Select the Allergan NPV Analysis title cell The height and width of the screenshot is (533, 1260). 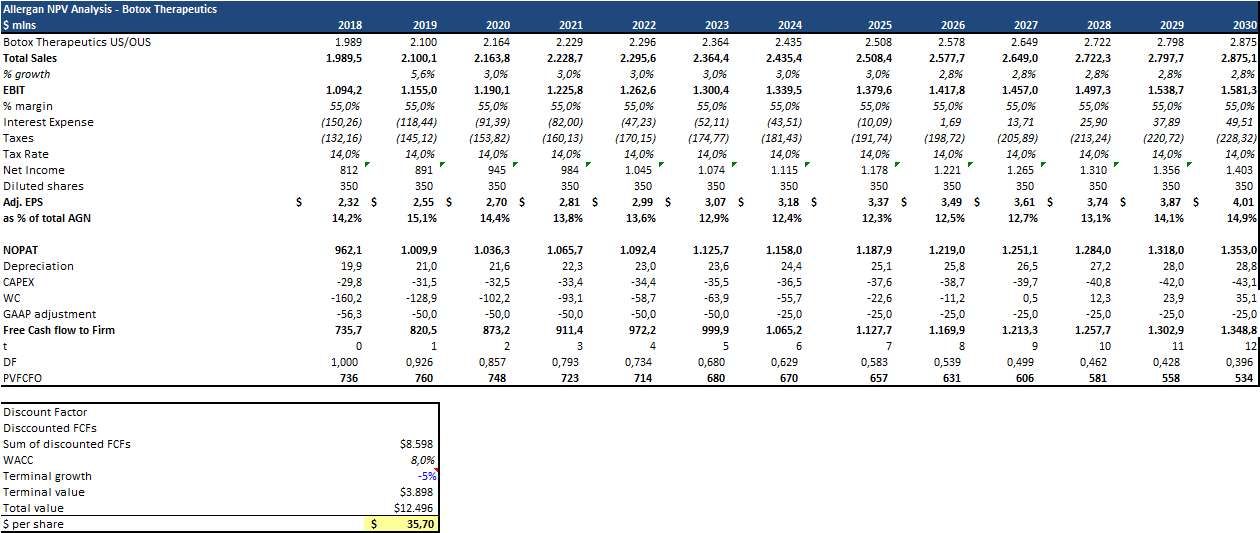pos(110,9)
